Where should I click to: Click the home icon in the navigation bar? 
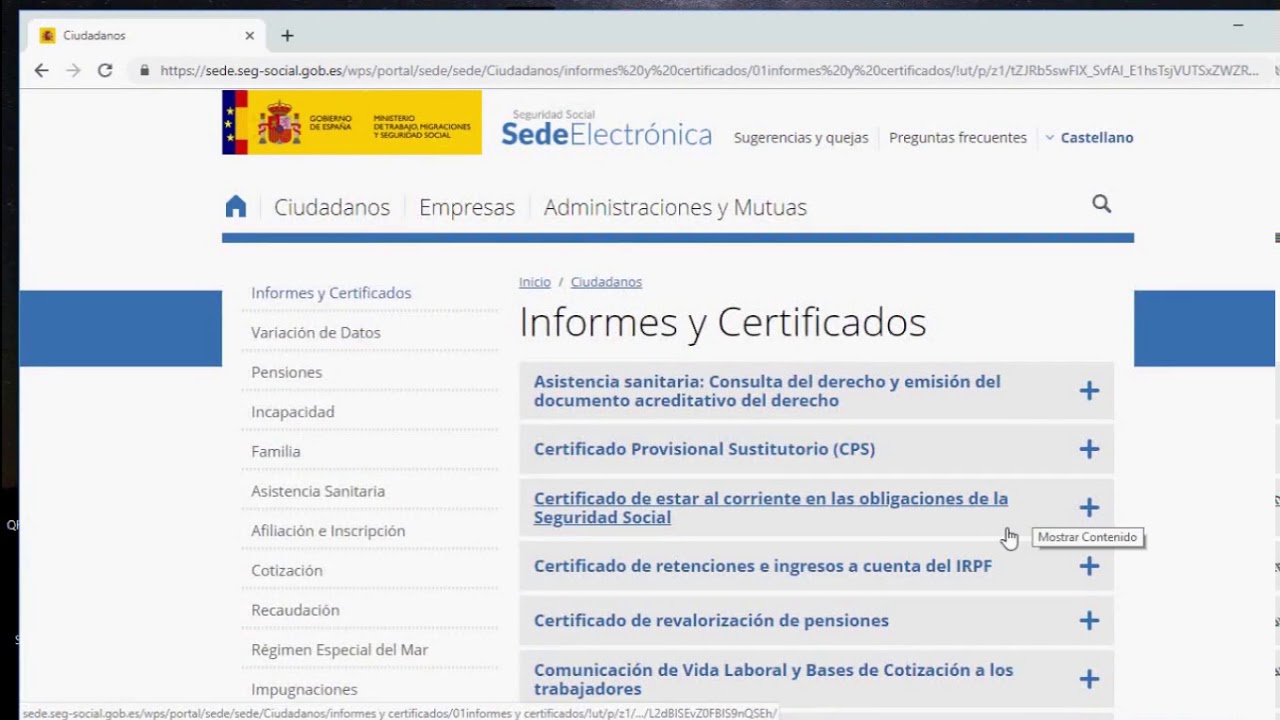[x=235, y=206]
